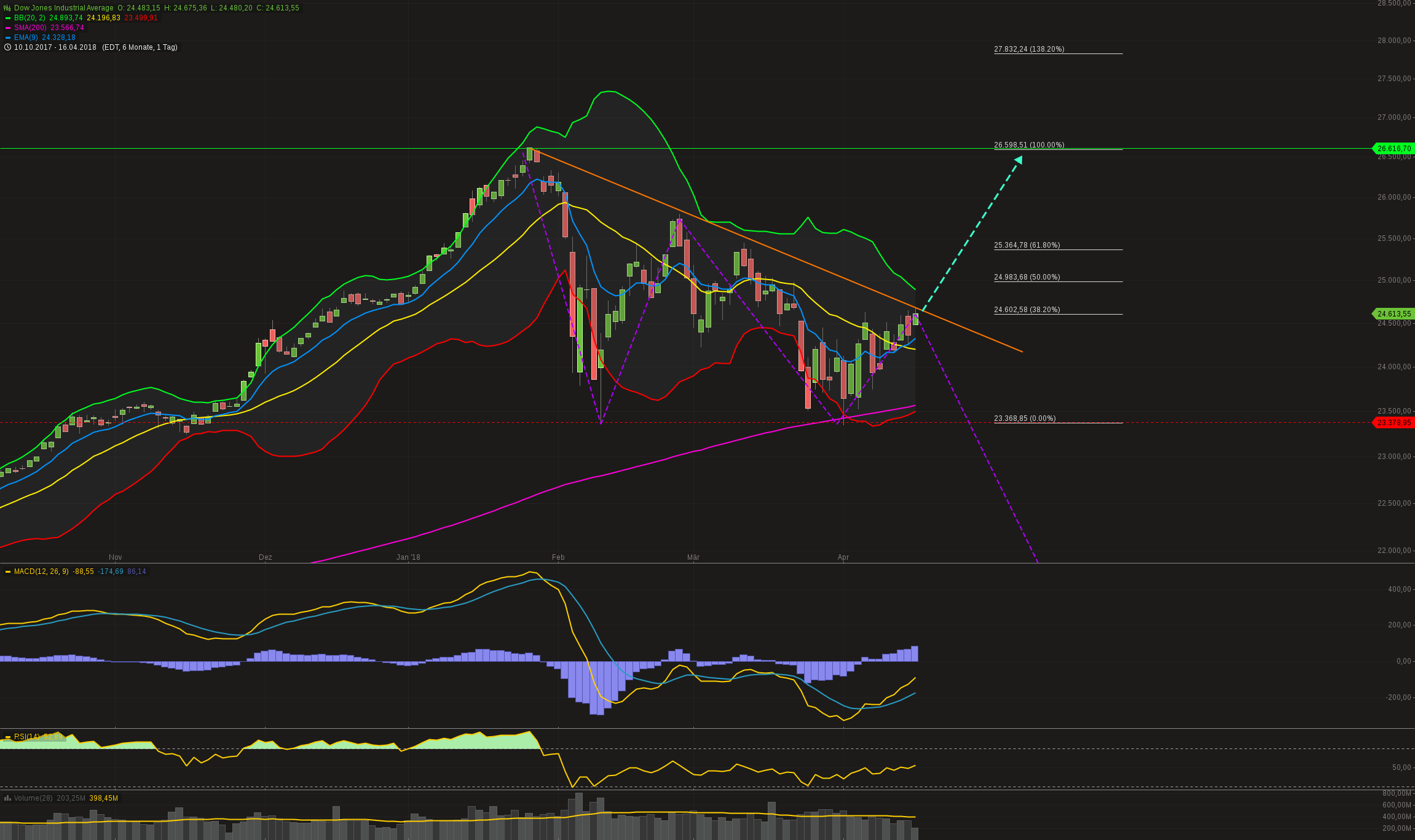
Task: Click the clock icon beside date range
Action: (7, 47)
